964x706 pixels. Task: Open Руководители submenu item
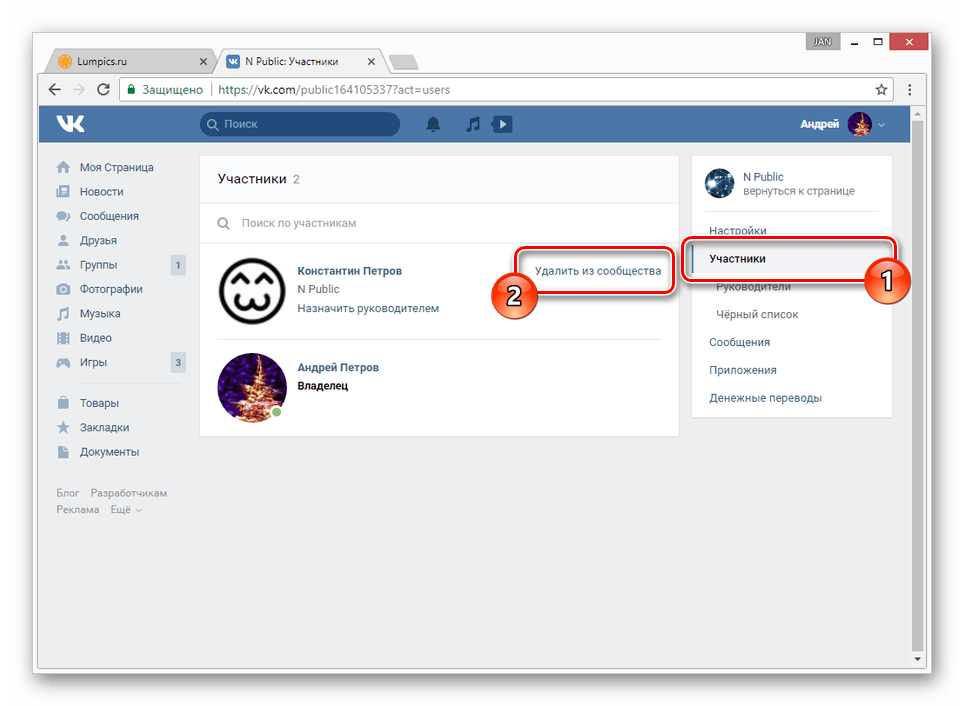753,287
